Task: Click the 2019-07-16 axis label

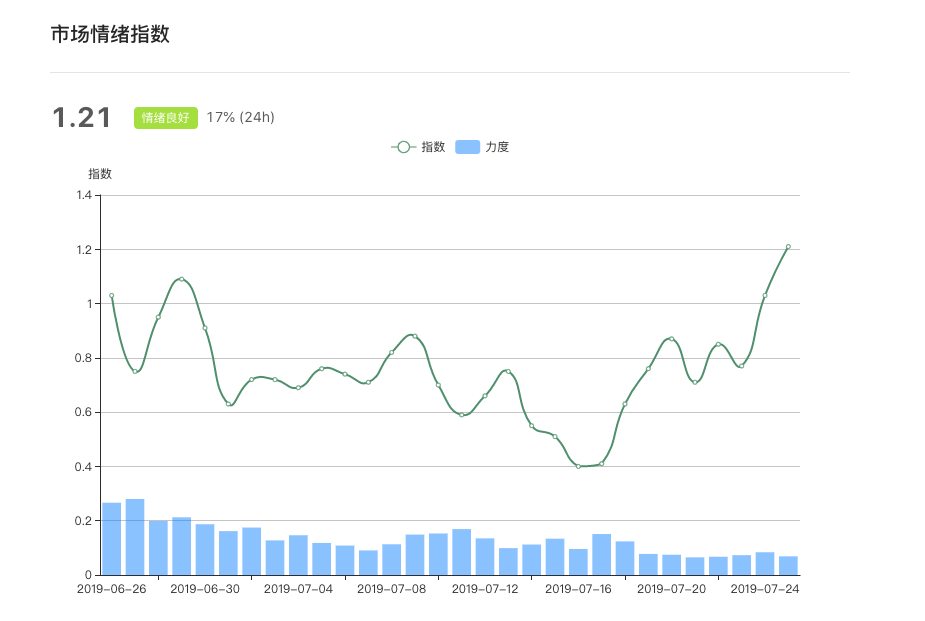Action: [578, 589]
